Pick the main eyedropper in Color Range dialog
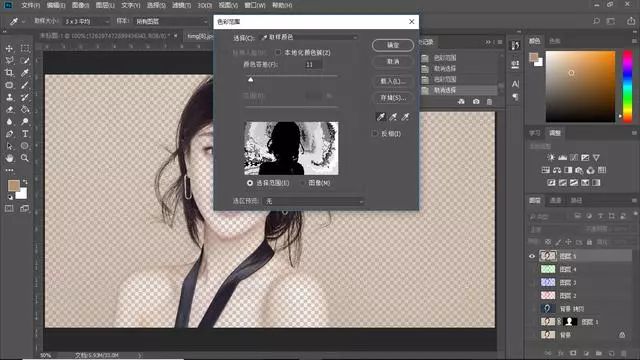Image resolution: width=640 pixels, height=360 pixels. [380, 117]
